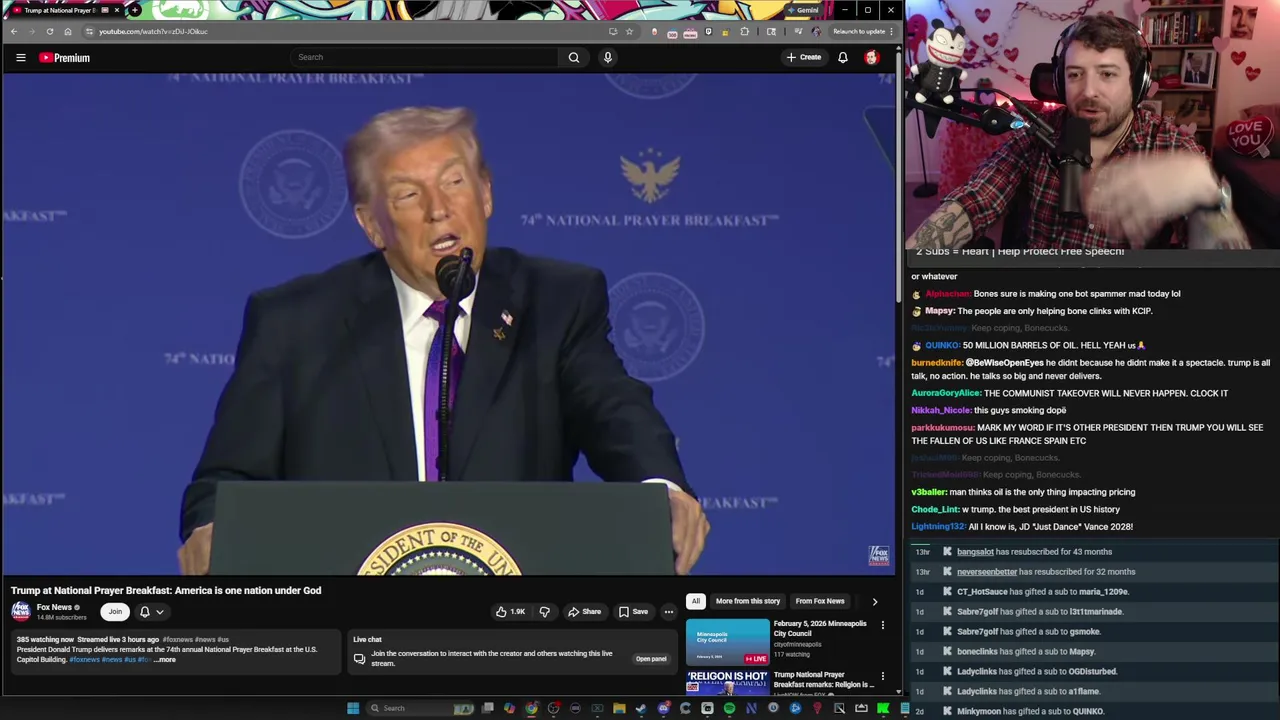Click Ladycliniks gifted sub to OGDisturbed
The height and width of the screenshot is (720, 1280).
[x=1037, y=672]
